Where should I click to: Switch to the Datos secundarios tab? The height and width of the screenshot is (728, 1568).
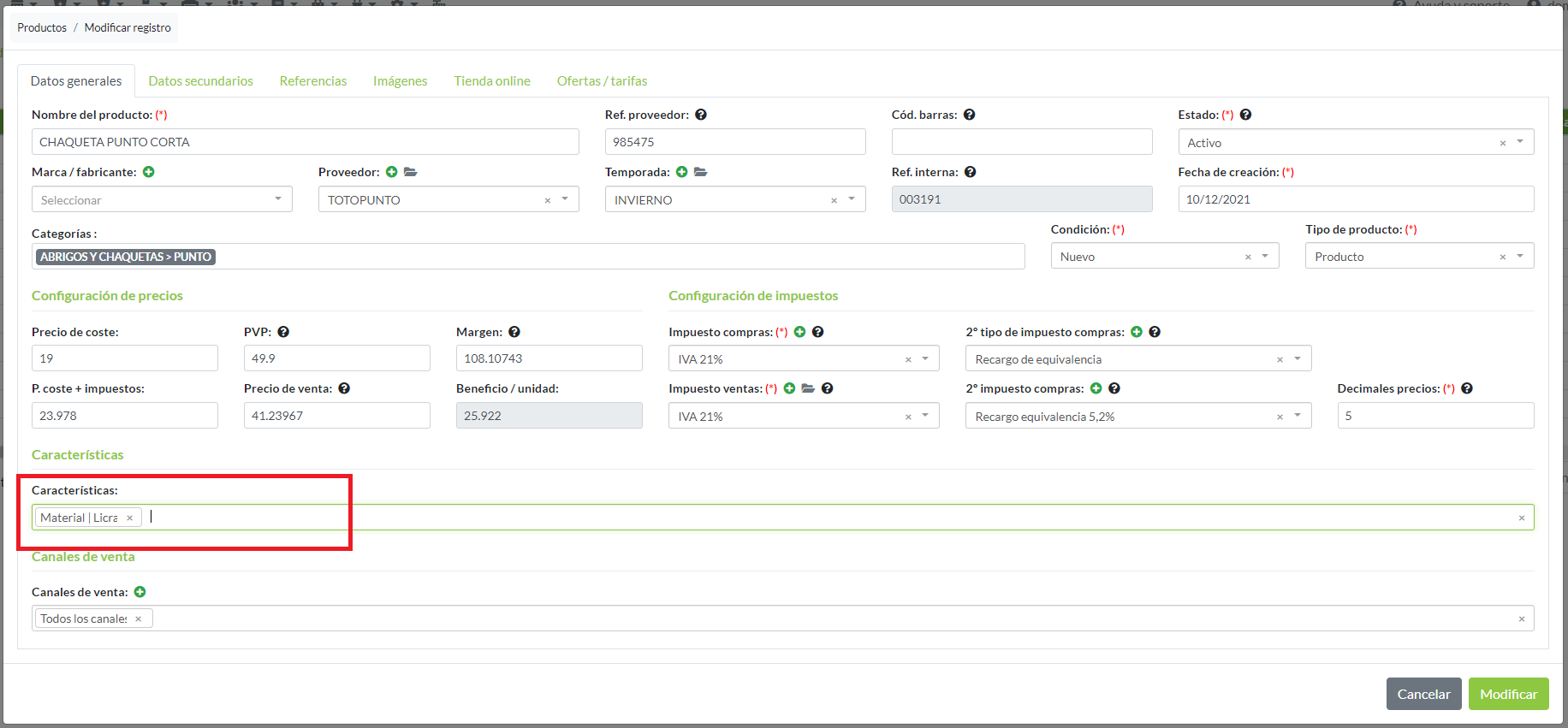[x=200, y=81]
